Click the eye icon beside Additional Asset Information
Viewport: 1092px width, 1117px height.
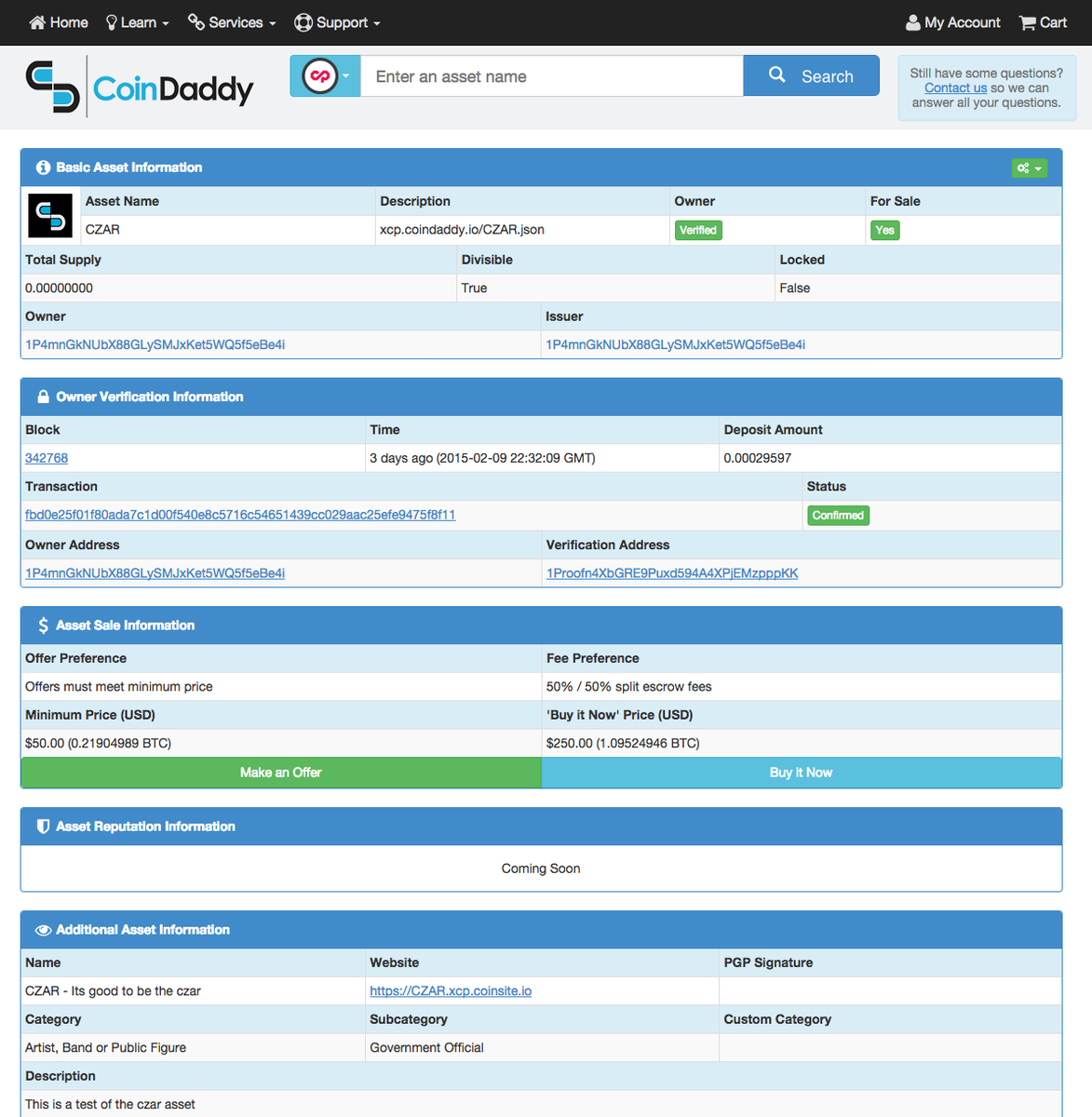pyautogui.click(x=43, y=930)
